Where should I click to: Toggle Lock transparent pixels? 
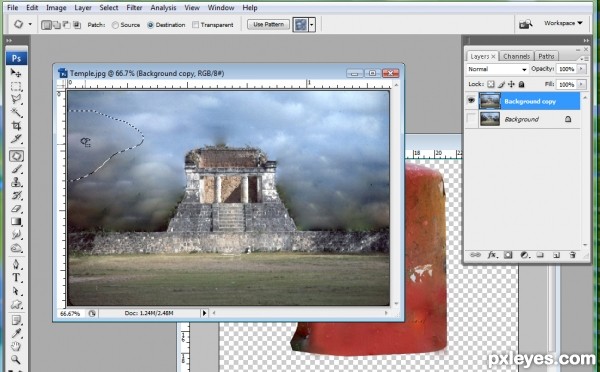[491, 84]
